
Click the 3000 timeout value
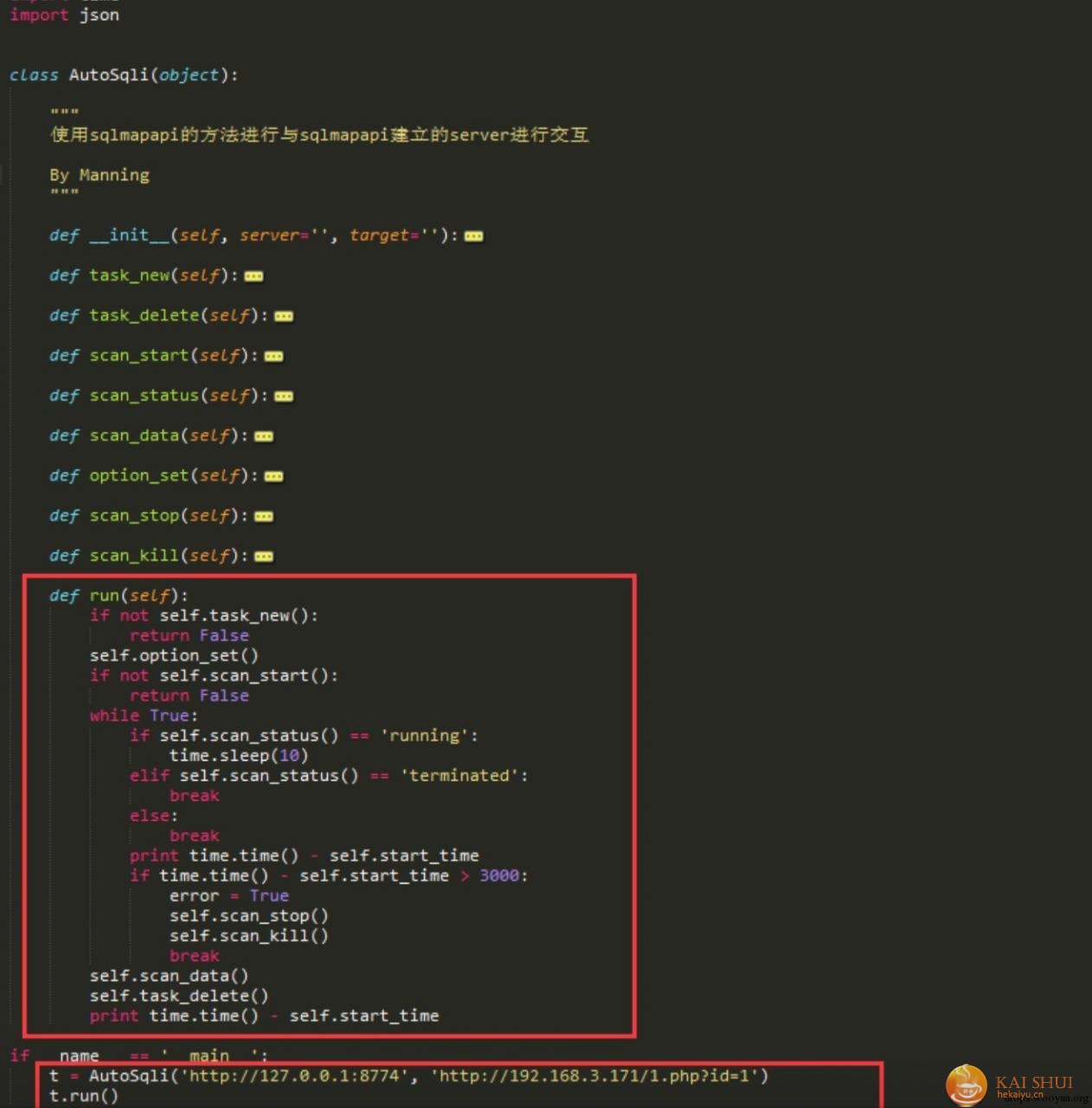pyautogui.click(x=499, y=875)
